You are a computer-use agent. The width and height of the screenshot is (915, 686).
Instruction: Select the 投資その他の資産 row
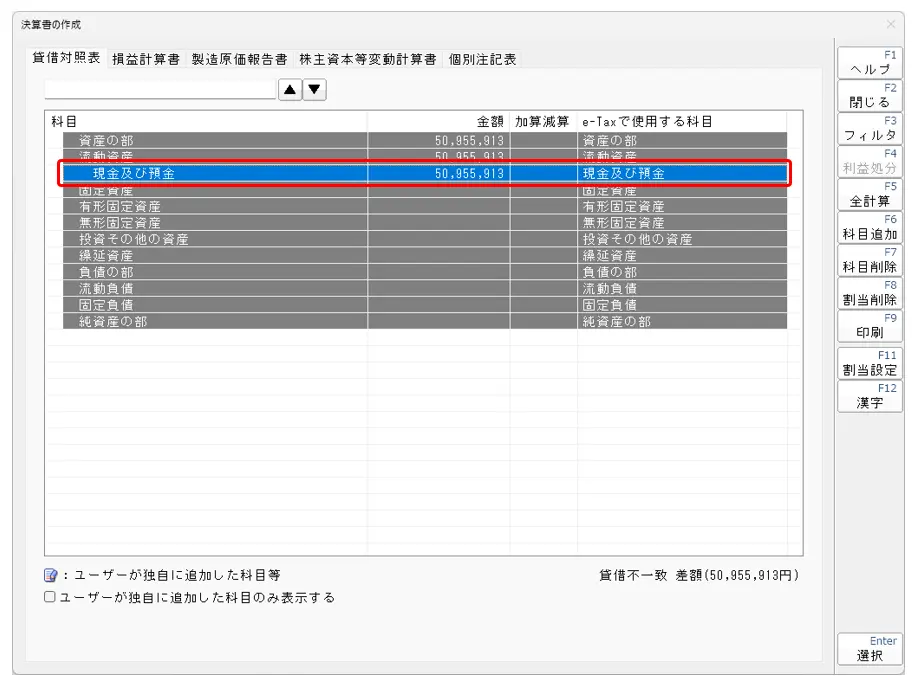[425, 239]
